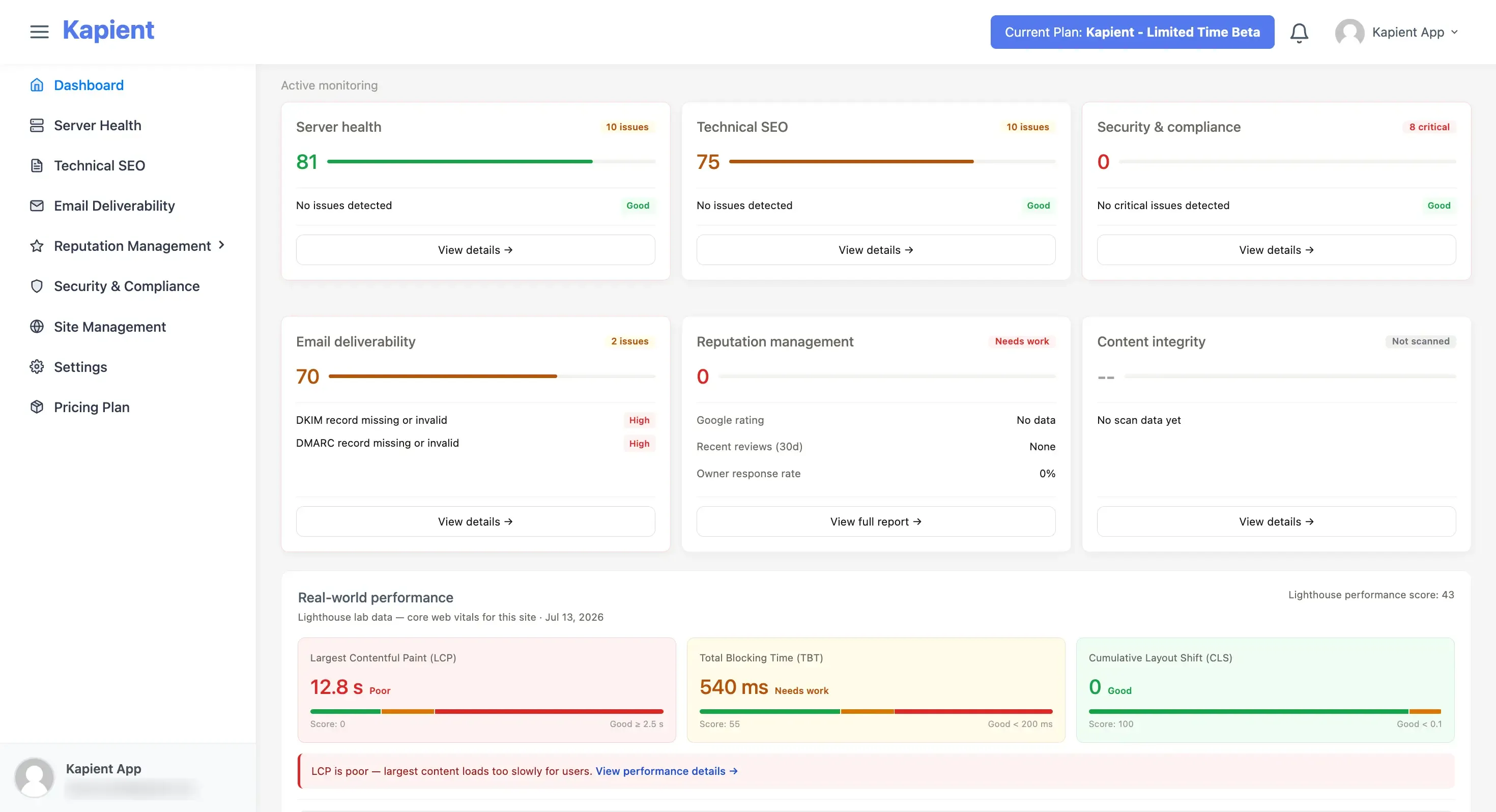The height and width of the screenshot is (812, 1496).
Task: Click the Reputation Management star icon
Action: 37,246
